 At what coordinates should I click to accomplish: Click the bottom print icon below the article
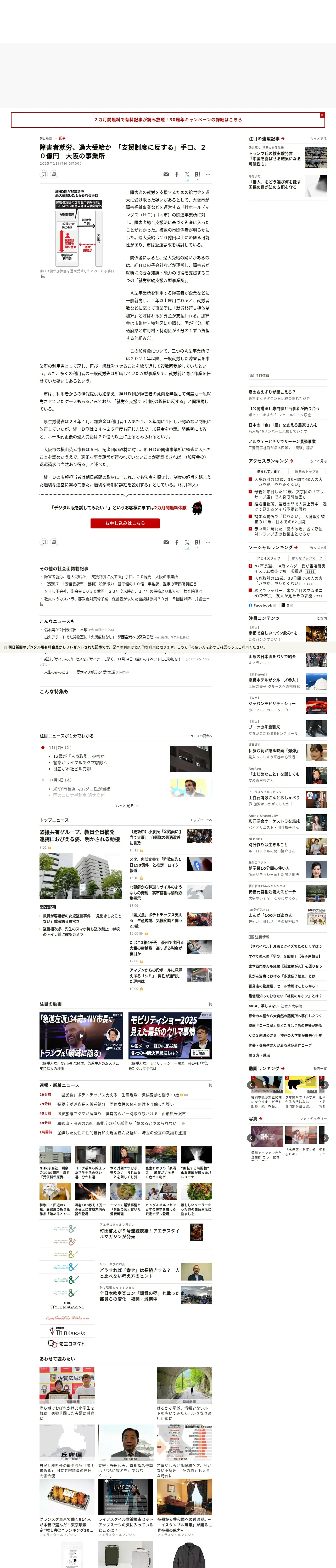click(54, 542)
